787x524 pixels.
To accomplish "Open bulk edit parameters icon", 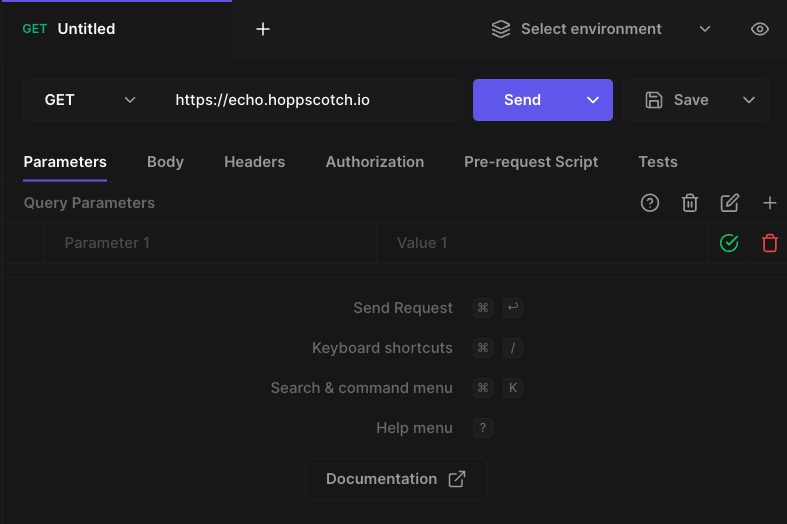I will coord(730,203).
